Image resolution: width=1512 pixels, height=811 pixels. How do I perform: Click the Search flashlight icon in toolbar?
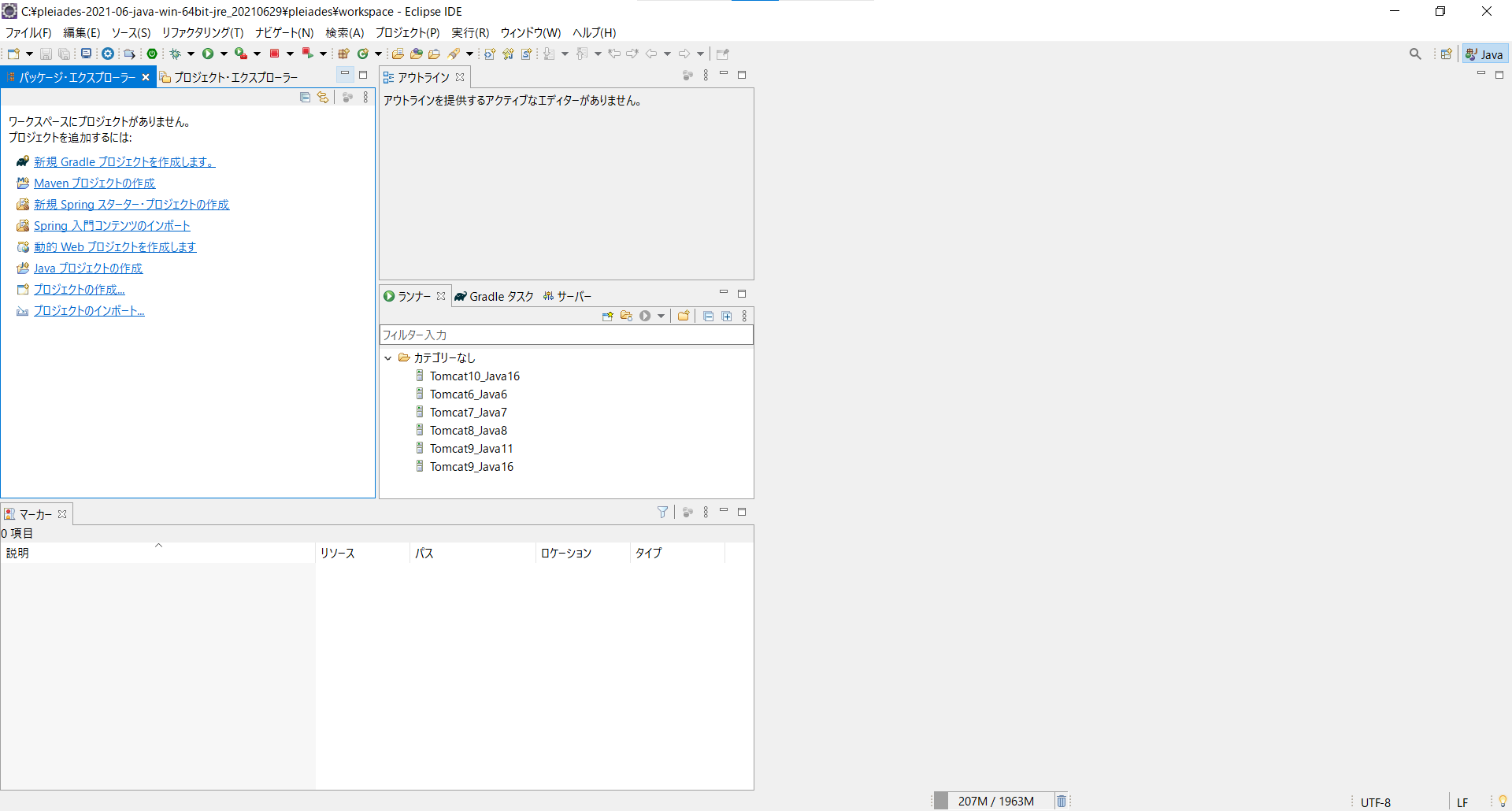tap(454, 54)
